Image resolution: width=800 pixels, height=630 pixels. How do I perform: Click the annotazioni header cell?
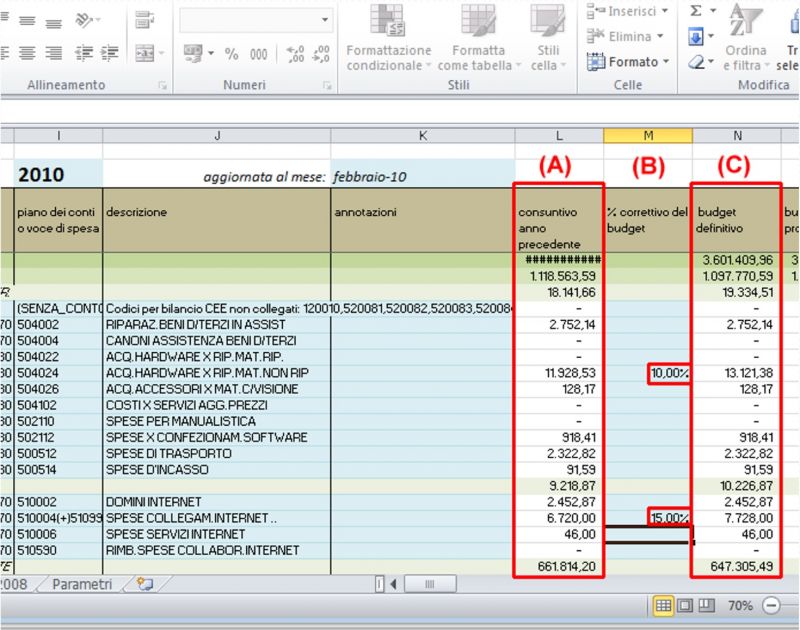tap(423, 220)
